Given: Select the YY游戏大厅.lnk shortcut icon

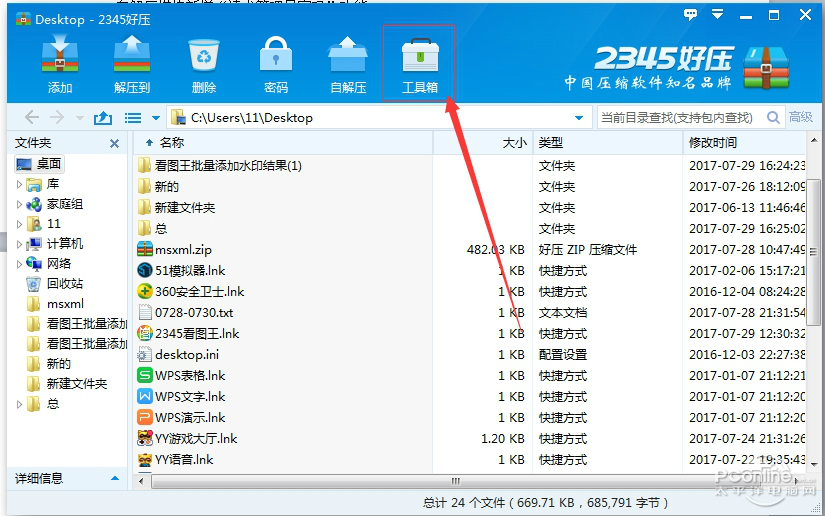Looking at the screenshot, I should pos(145,438).
